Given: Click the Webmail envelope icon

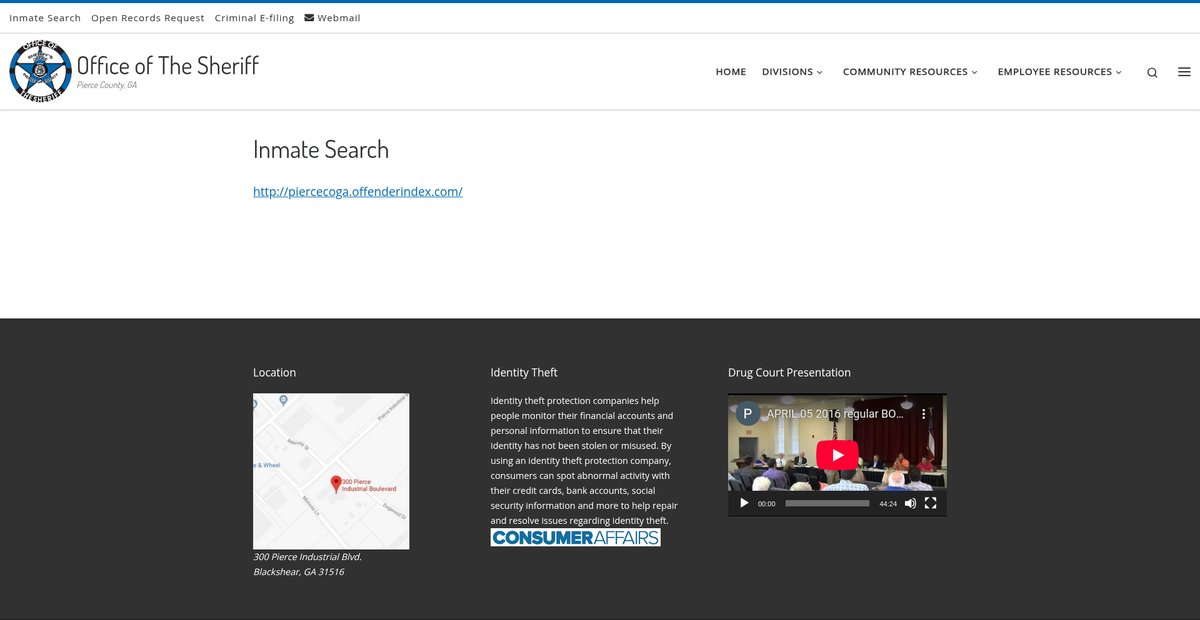Looking at the screenshot, I should click(x=309, y=18).
